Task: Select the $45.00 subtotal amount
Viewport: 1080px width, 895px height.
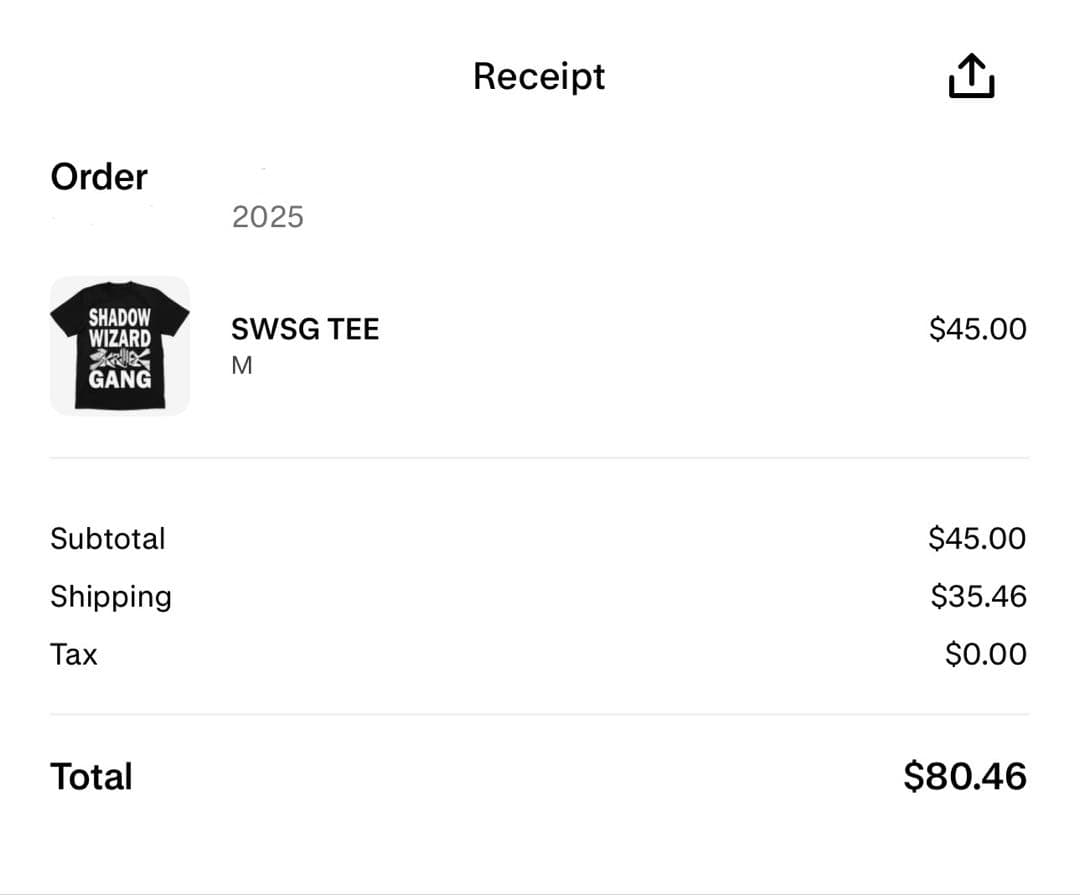Action: (x=978, y=538)
